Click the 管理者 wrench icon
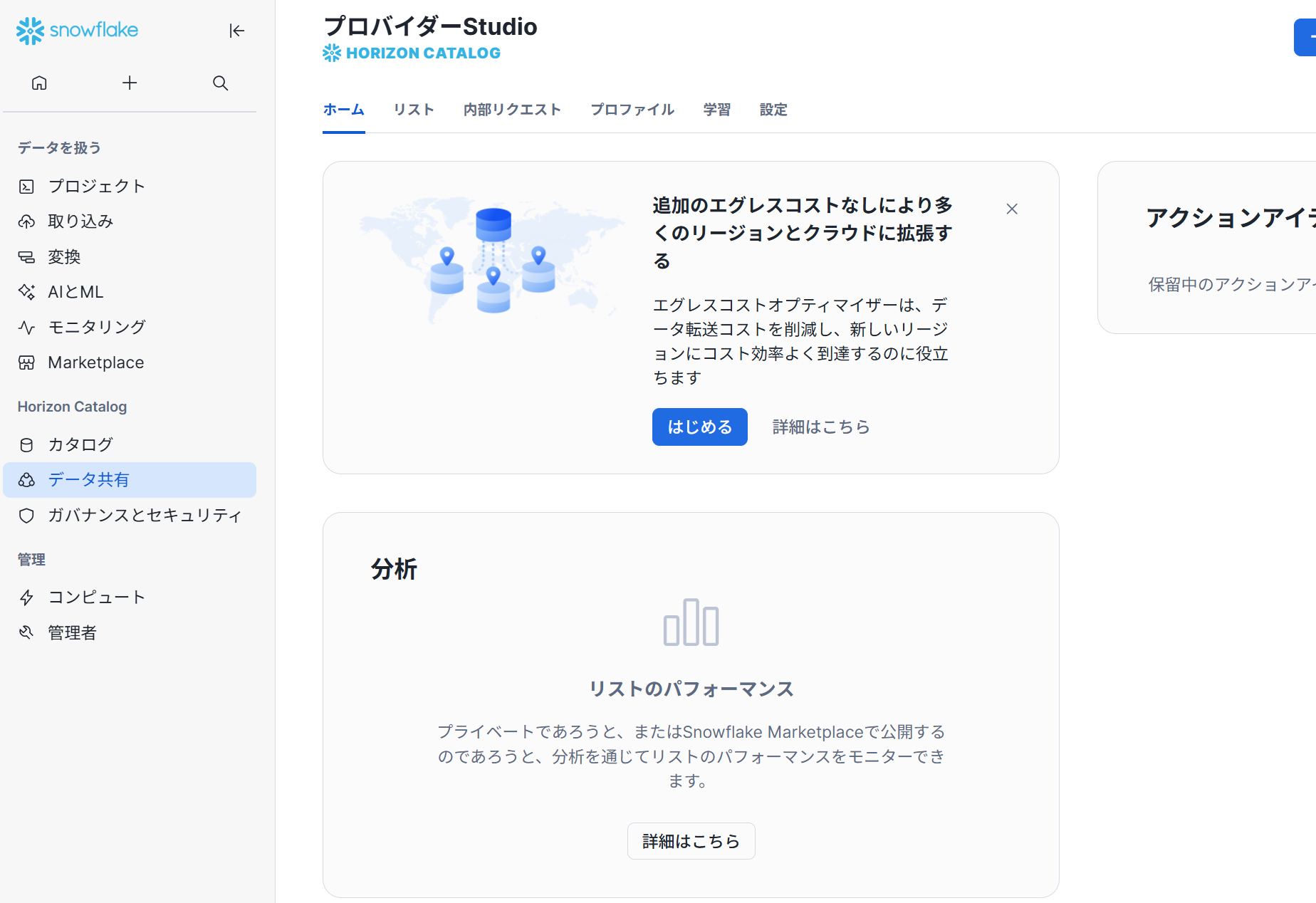The height and width of the screenshot is (903, 1316). point(26,632)
